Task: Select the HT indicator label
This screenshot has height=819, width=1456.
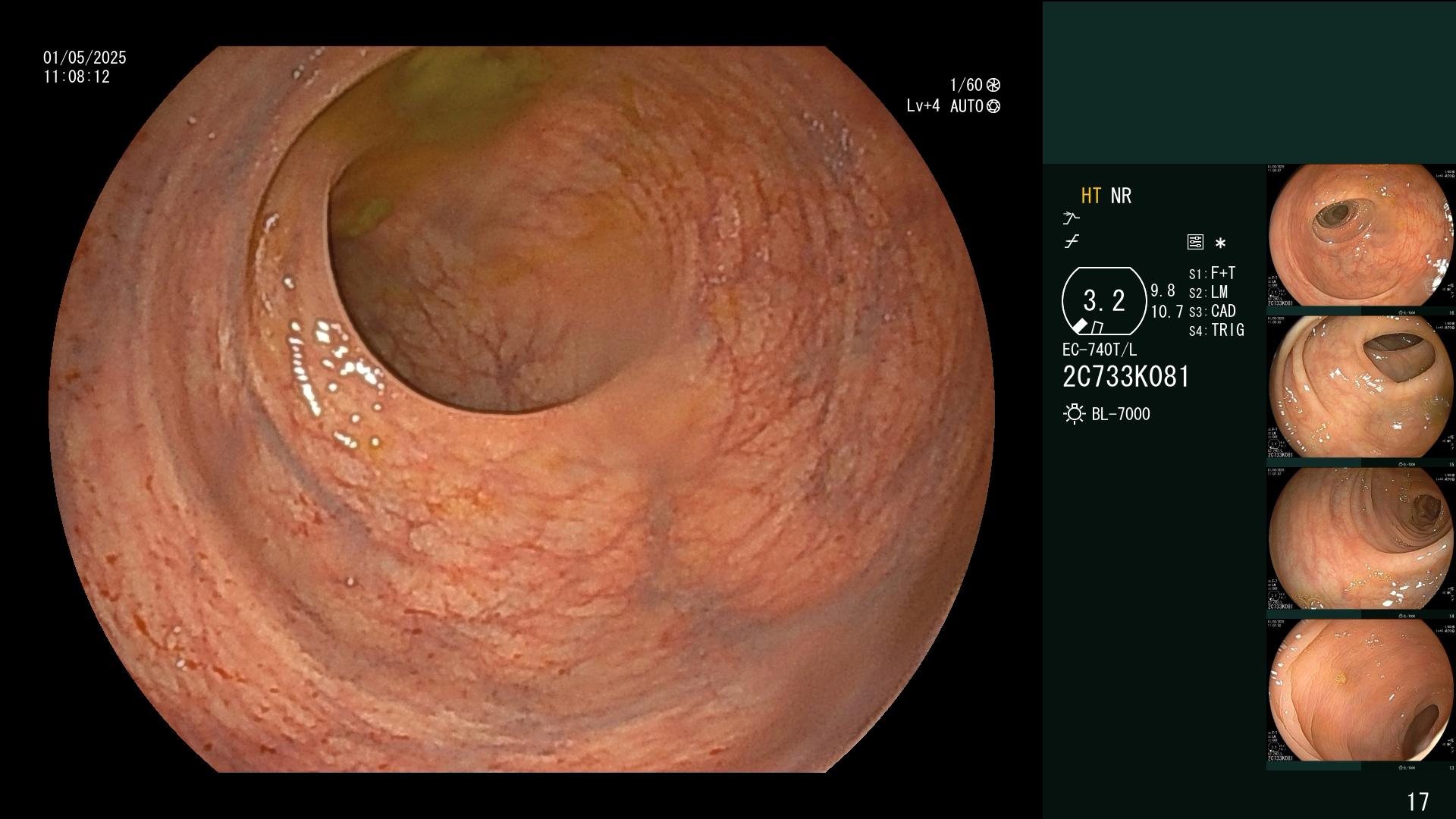Action: point(1090,196)
